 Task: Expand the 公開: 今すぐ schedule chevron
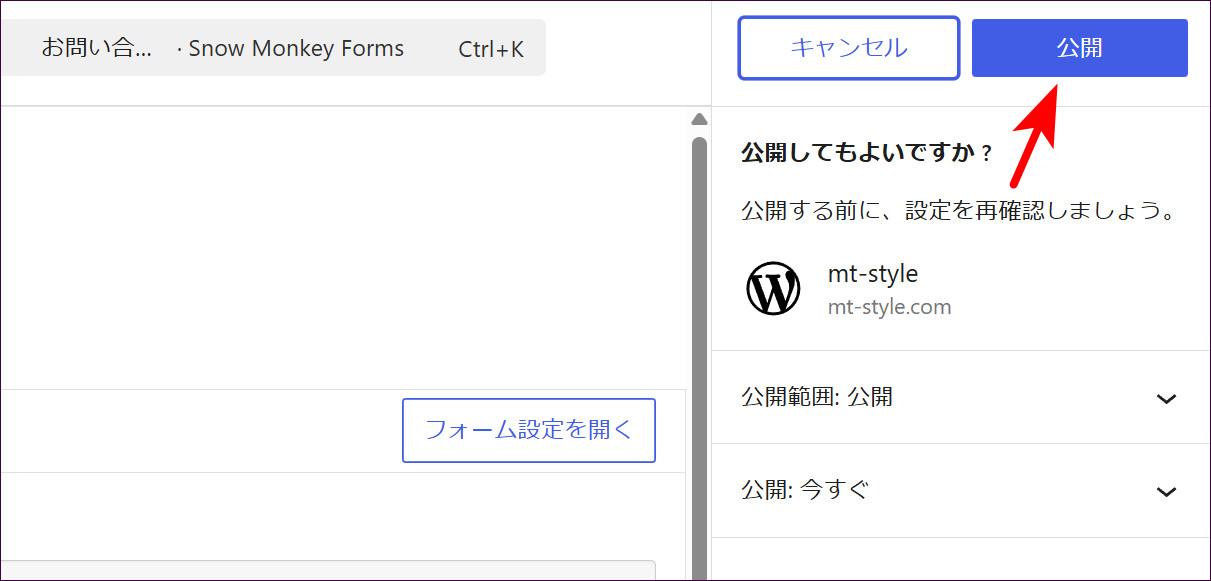(x=1166, y=492)
